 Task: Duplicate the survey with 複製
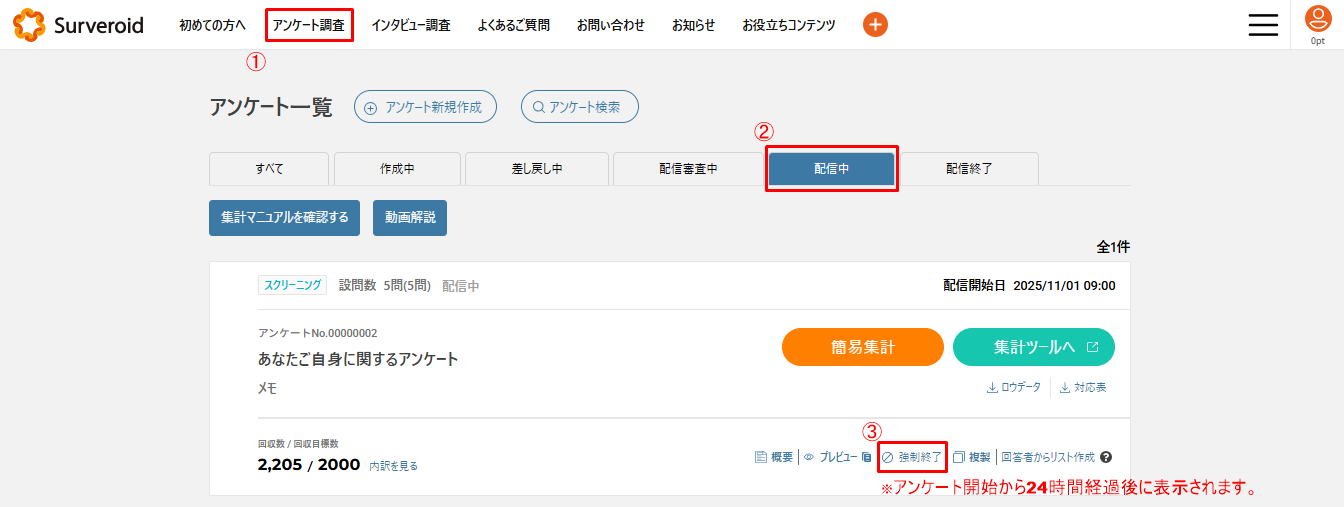971,457
